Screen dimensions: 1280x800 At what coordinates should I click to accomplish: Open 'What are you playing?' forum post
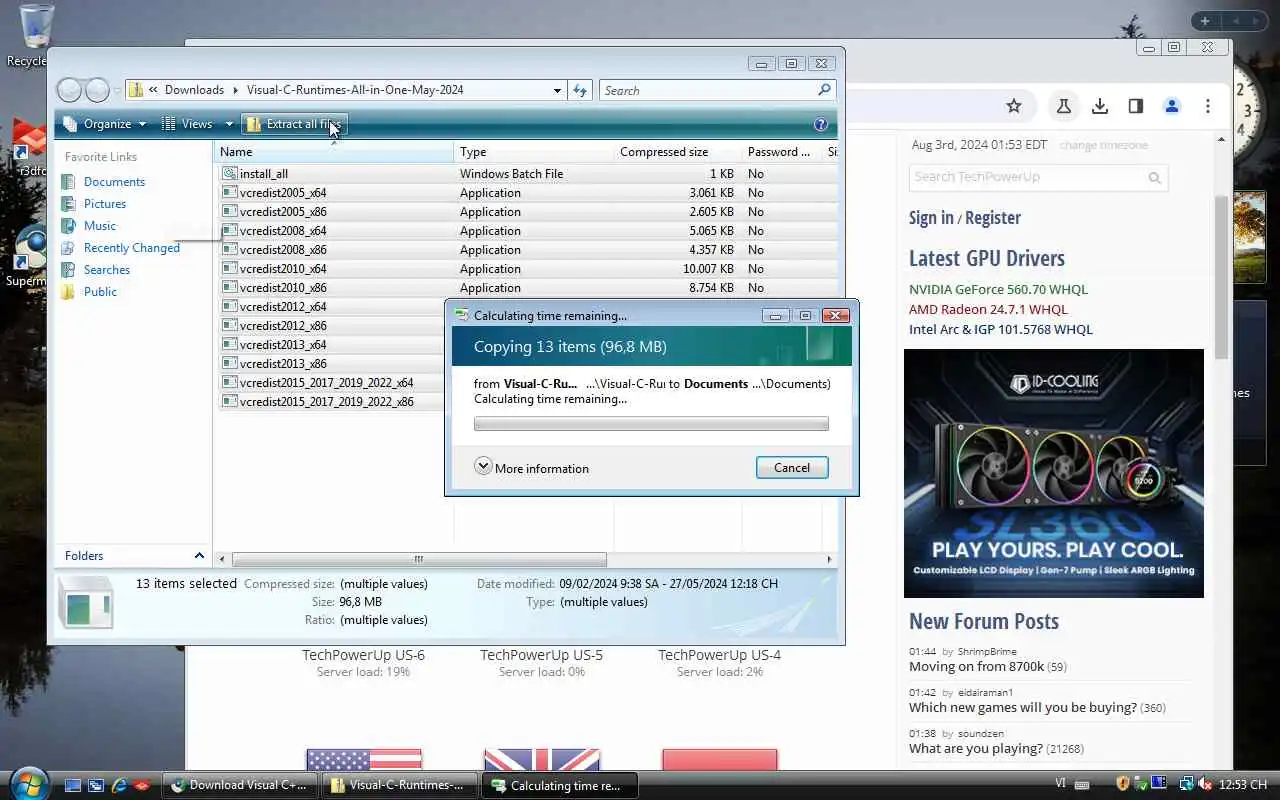tap(976, 749)
